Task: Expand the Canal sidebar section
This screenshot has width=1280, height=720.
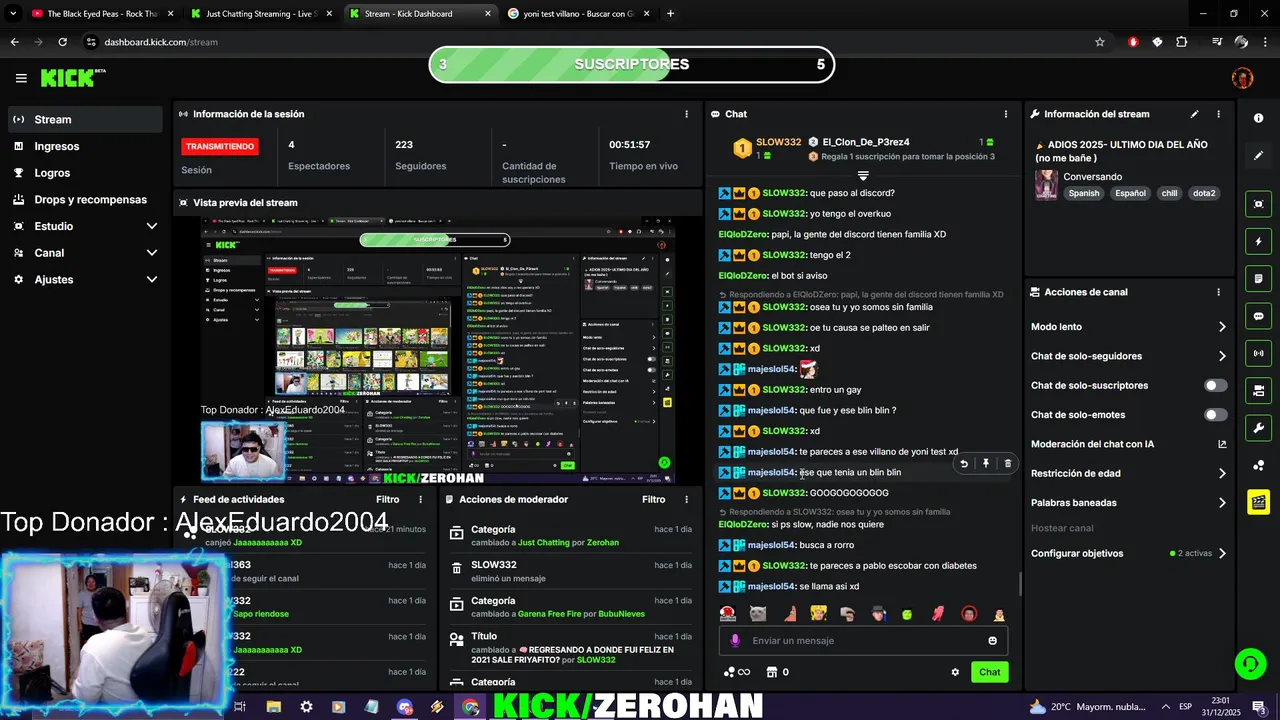Action: coord(85,253)
